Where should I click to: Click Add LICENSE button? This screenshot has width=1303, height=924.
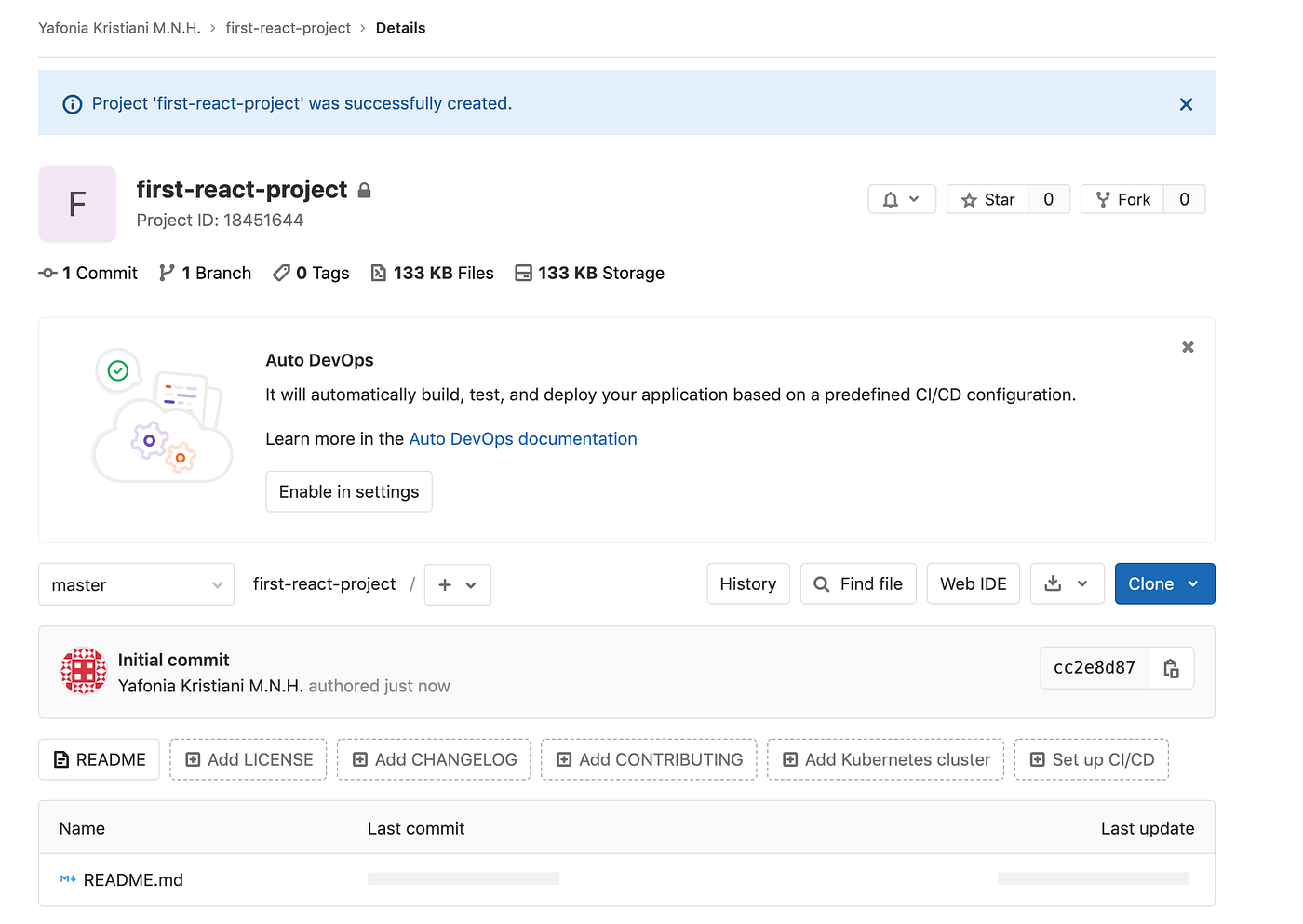pos(249,759)
